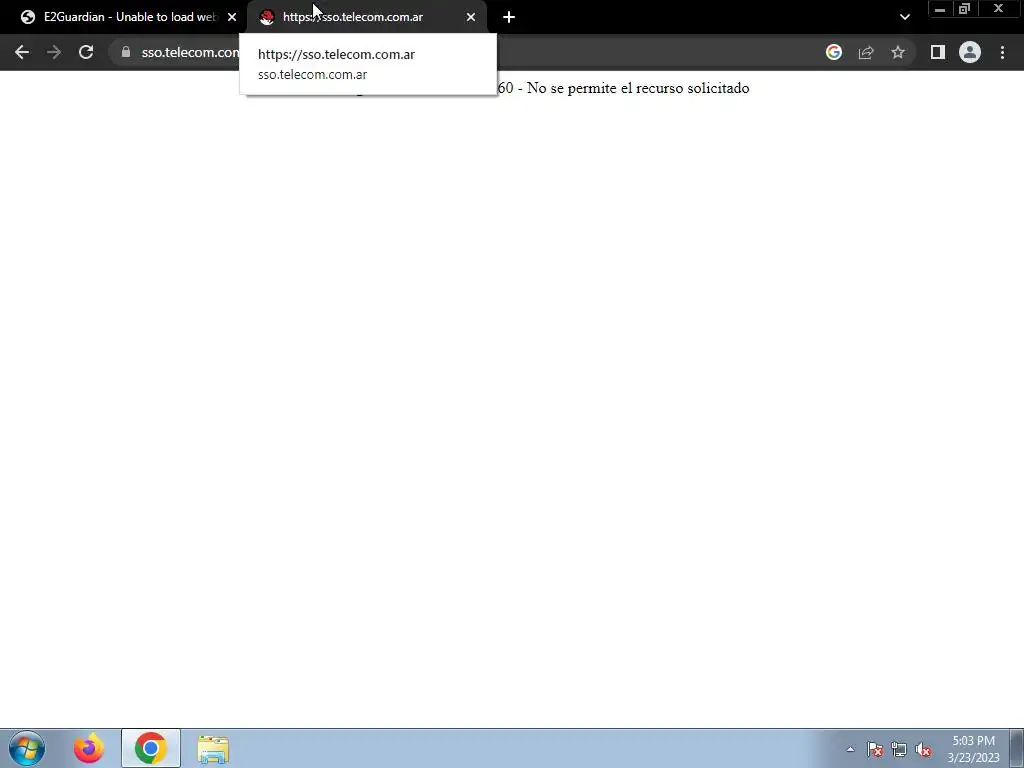Open a new tab with the plus button

point(509,17)
